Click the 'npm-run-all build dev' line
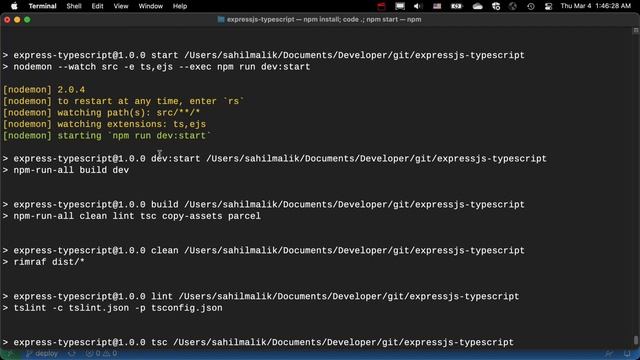Screen dimensions: 640x360 [66, 170]
